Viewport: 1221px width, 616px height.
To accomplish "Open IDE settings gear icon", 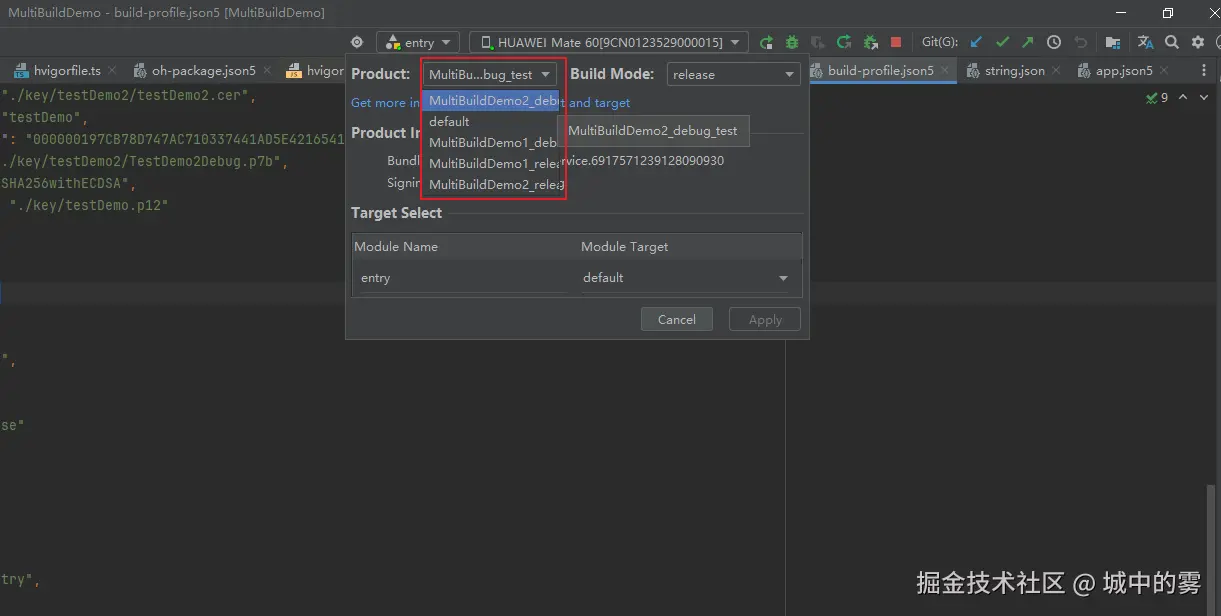I will pos(1198,42).
